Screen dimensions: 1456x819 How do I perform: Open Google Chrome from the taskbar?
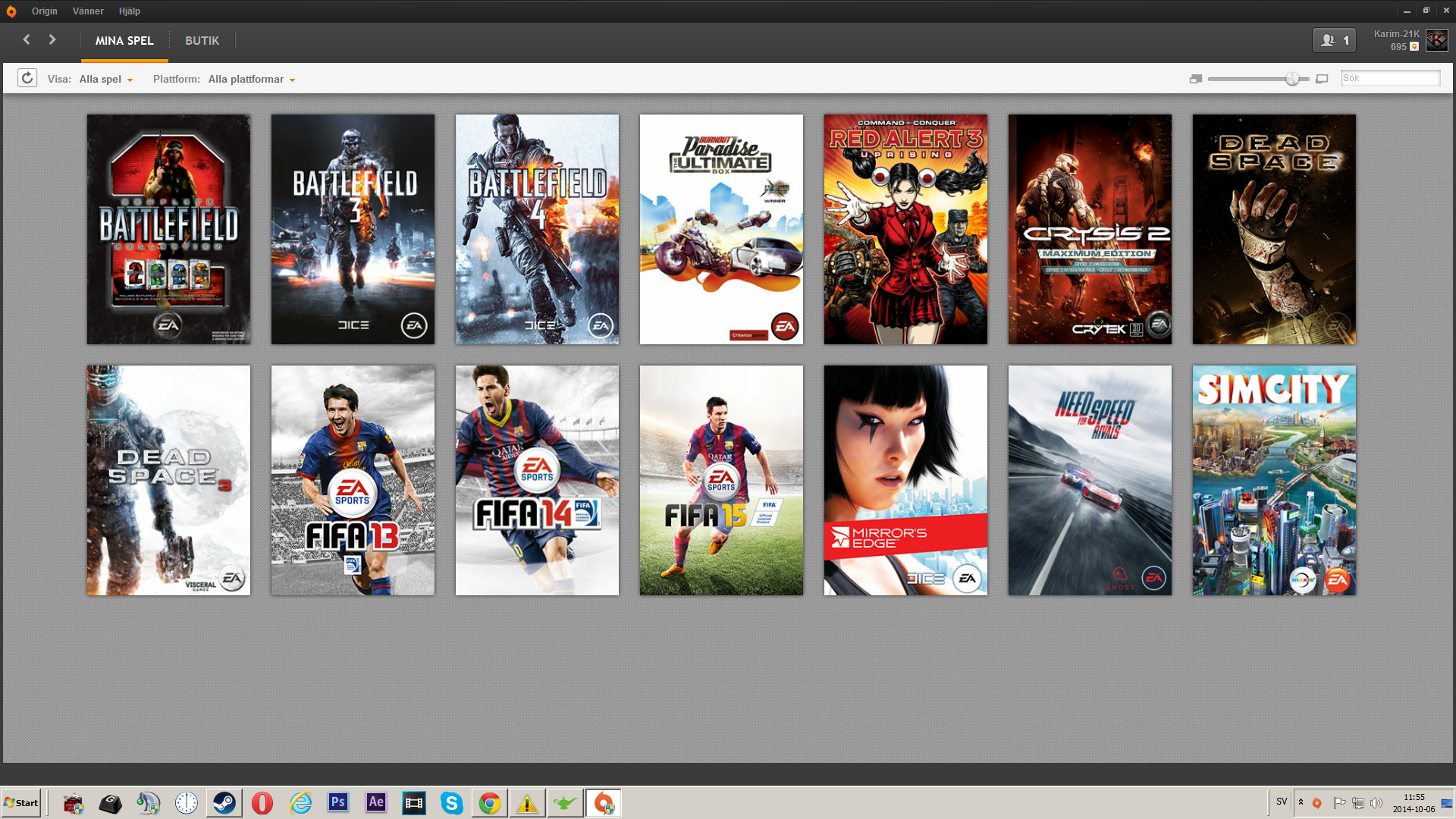pos(490,803)
